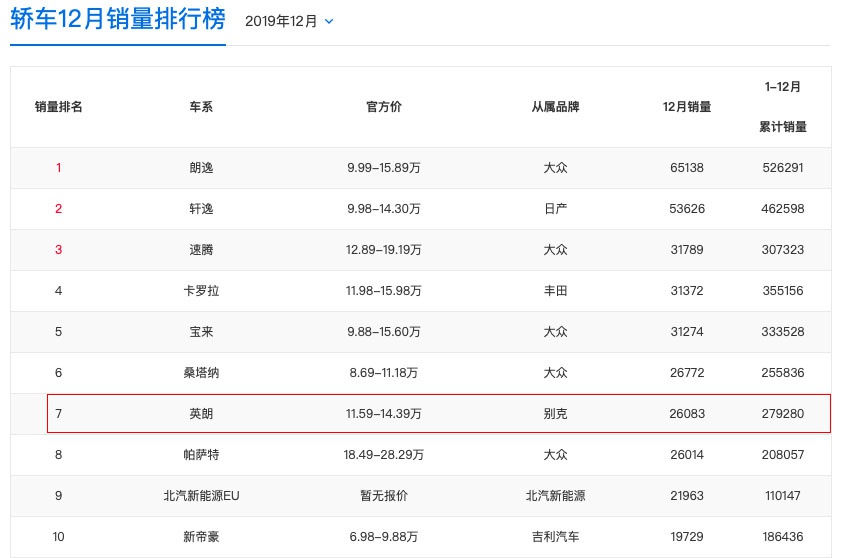Click price 9.98-14.30万 for 轩逸
The image size is (849, 558).
pyautogui.click(x=384, y=209)
